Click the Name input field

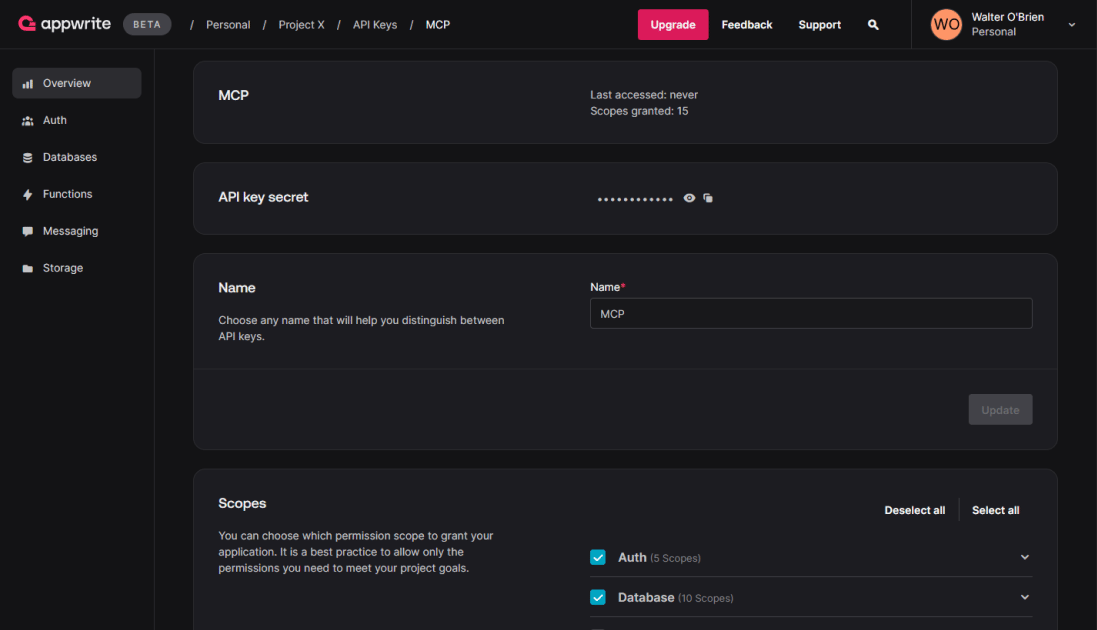point(811,314)
